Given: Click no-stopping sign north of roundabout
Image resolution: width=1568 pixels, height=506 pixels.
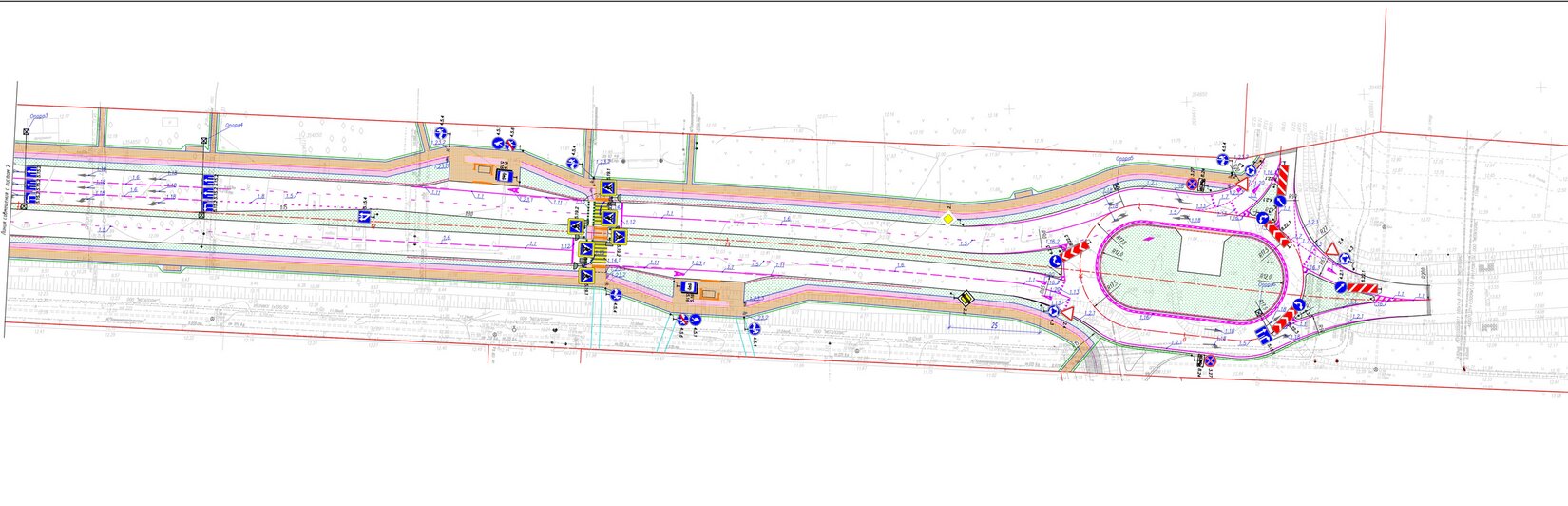Looking at the screenshot, I should [x=1192, y=184].
